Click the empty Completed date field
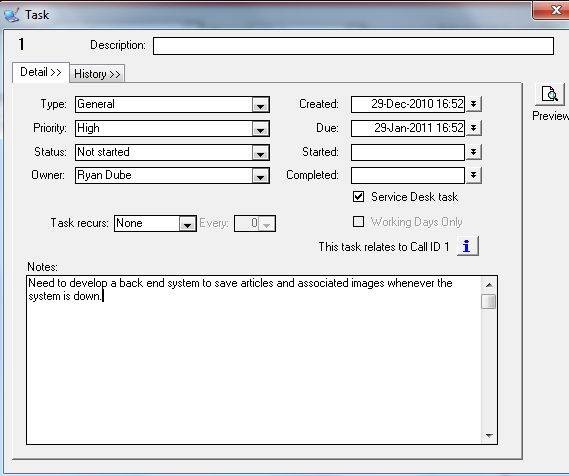The height and width of the screenshot is (476, 569). (408, 175)
